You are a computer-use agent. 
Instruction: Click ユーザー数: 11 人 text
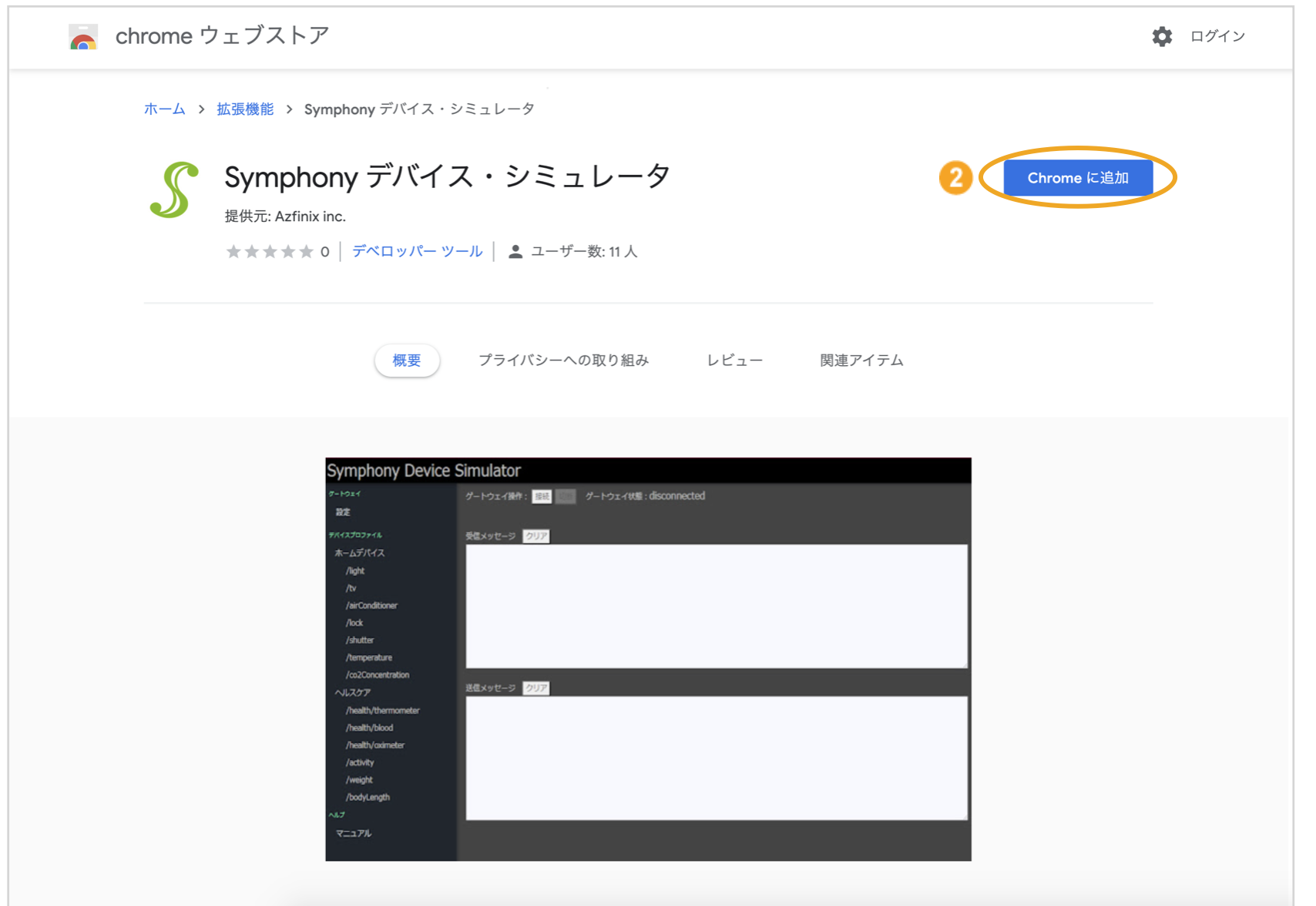[x=584, y=252]
